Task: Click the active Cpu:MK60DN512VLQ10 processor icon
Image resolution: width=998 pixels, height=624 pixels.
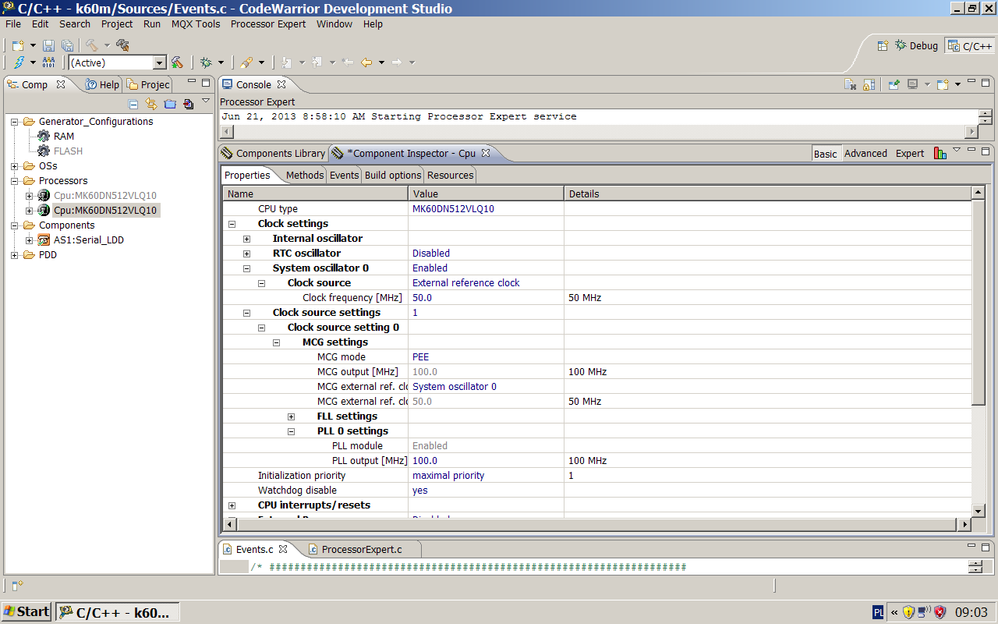Action: tap(43, 210)
